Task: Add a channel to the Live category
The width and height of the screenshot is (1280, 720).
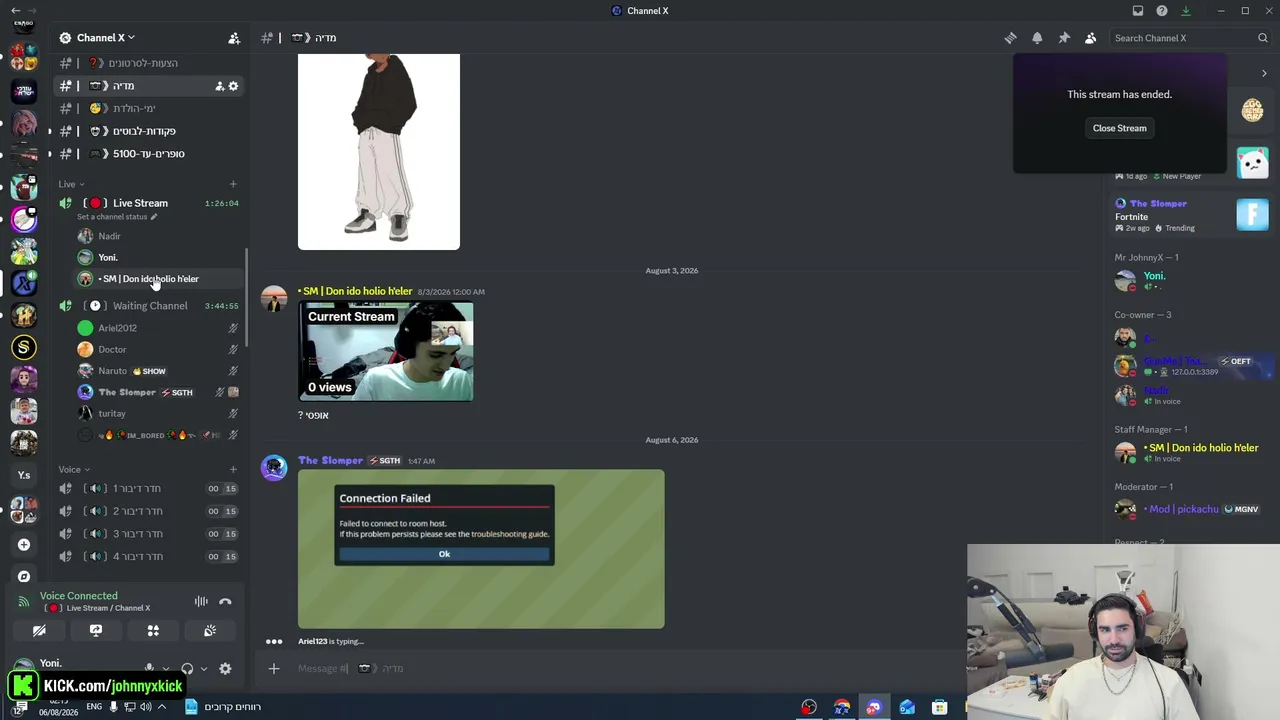Action: pyautogui.click(x=233, y=184)
